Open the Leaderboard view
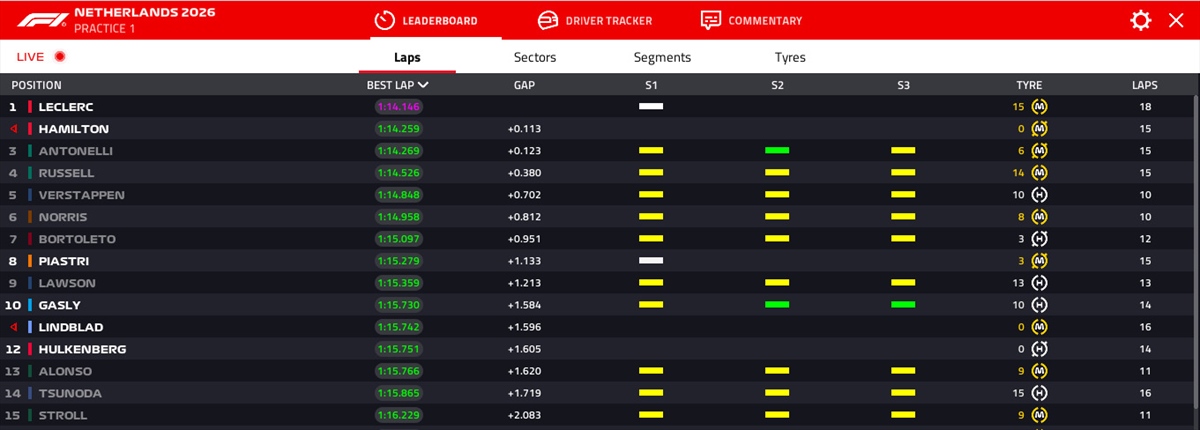The height and width of the screenshot is (430, 1200). (425, 20)
